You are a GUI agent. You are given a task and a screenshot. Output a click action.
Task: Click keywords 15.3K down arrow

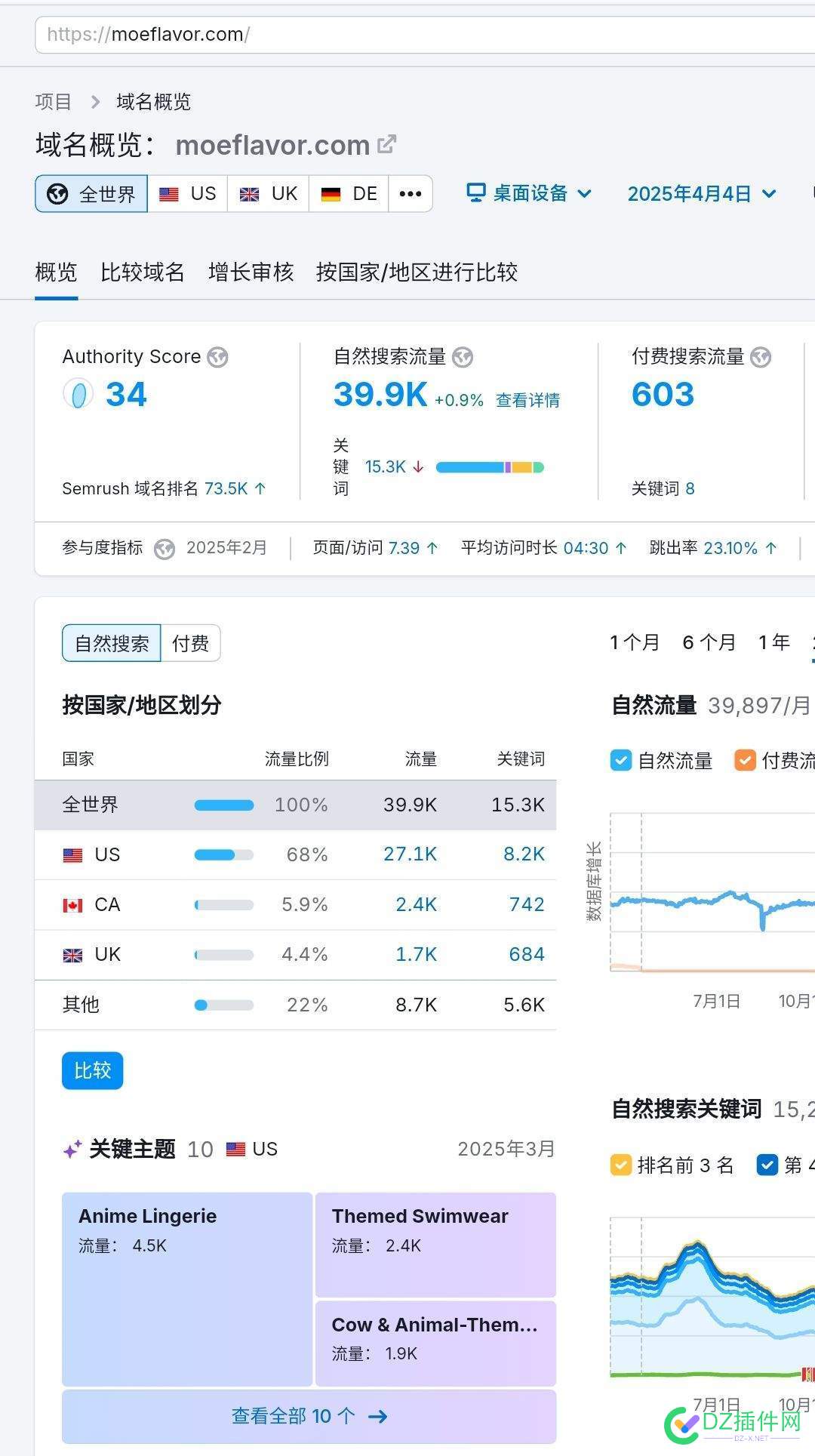click(x=418, y=467)
